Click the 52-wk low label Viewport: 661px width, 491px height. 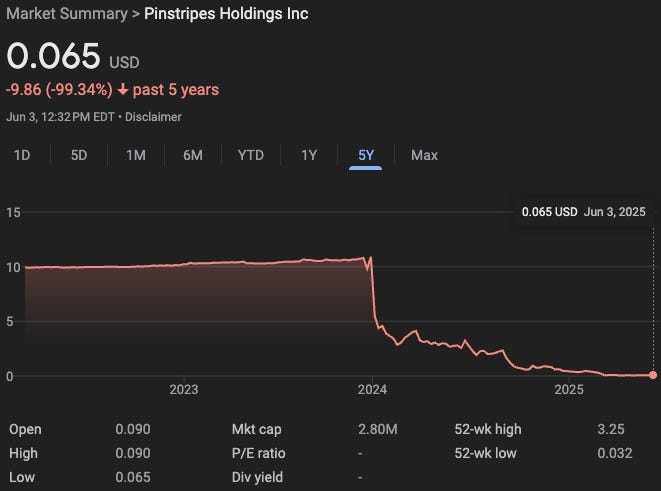click(x=485, y=453)
